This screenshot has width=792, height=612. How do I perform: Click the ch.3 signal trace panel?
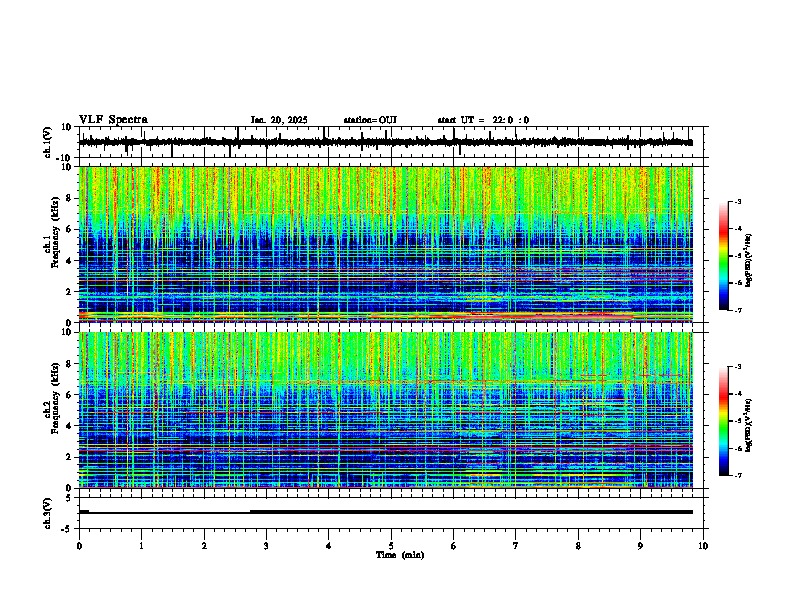[x=391, y=513]
